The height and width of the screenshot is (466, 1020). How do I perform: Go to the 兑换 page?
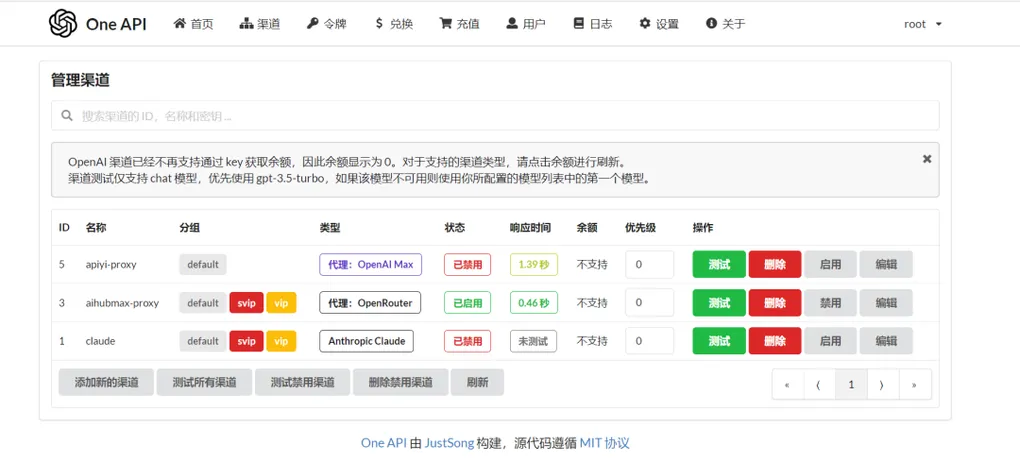[394, 24]
